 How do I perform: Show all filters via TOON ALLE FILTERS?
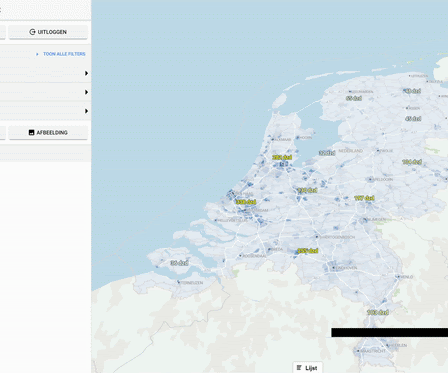click(x=64, y=54)
